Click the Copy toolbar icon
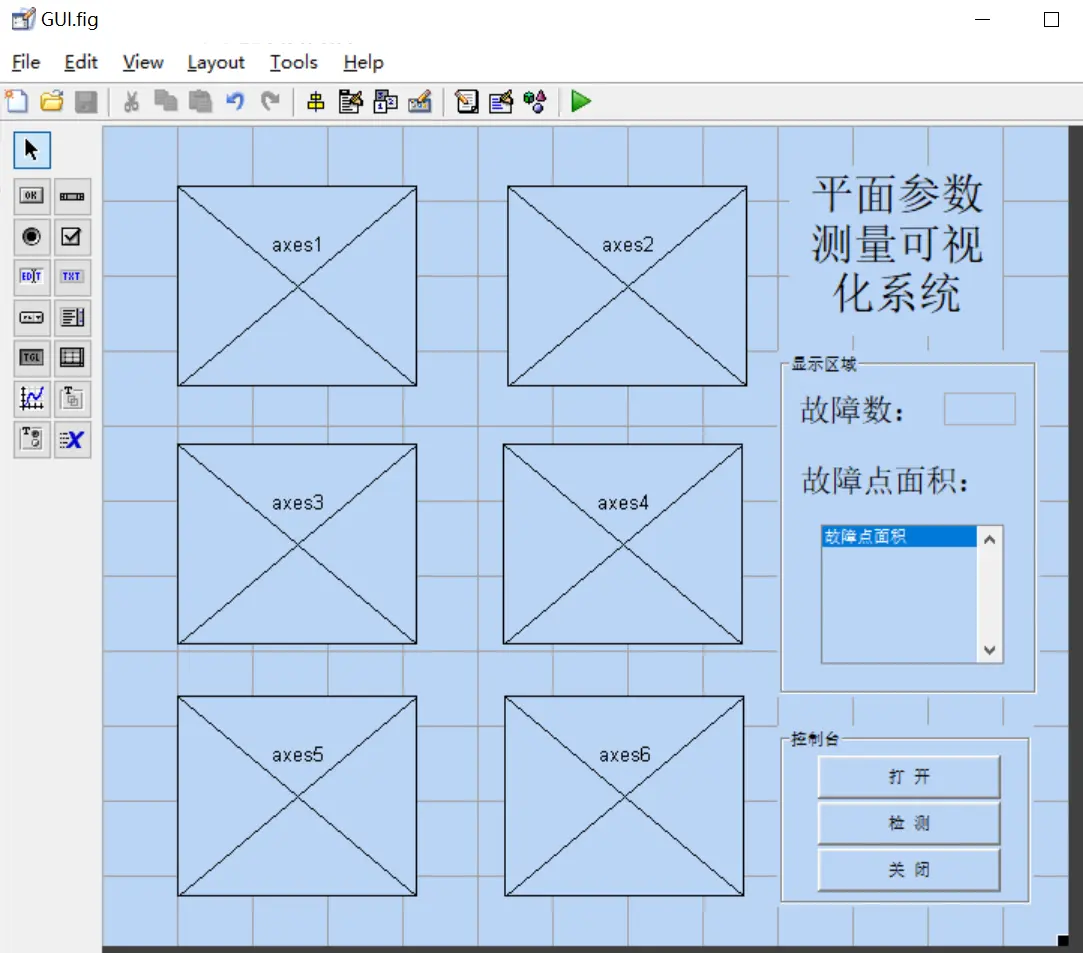Image resolution: width=1083 pixels, height=953 pixels. [x=166, y=102]
